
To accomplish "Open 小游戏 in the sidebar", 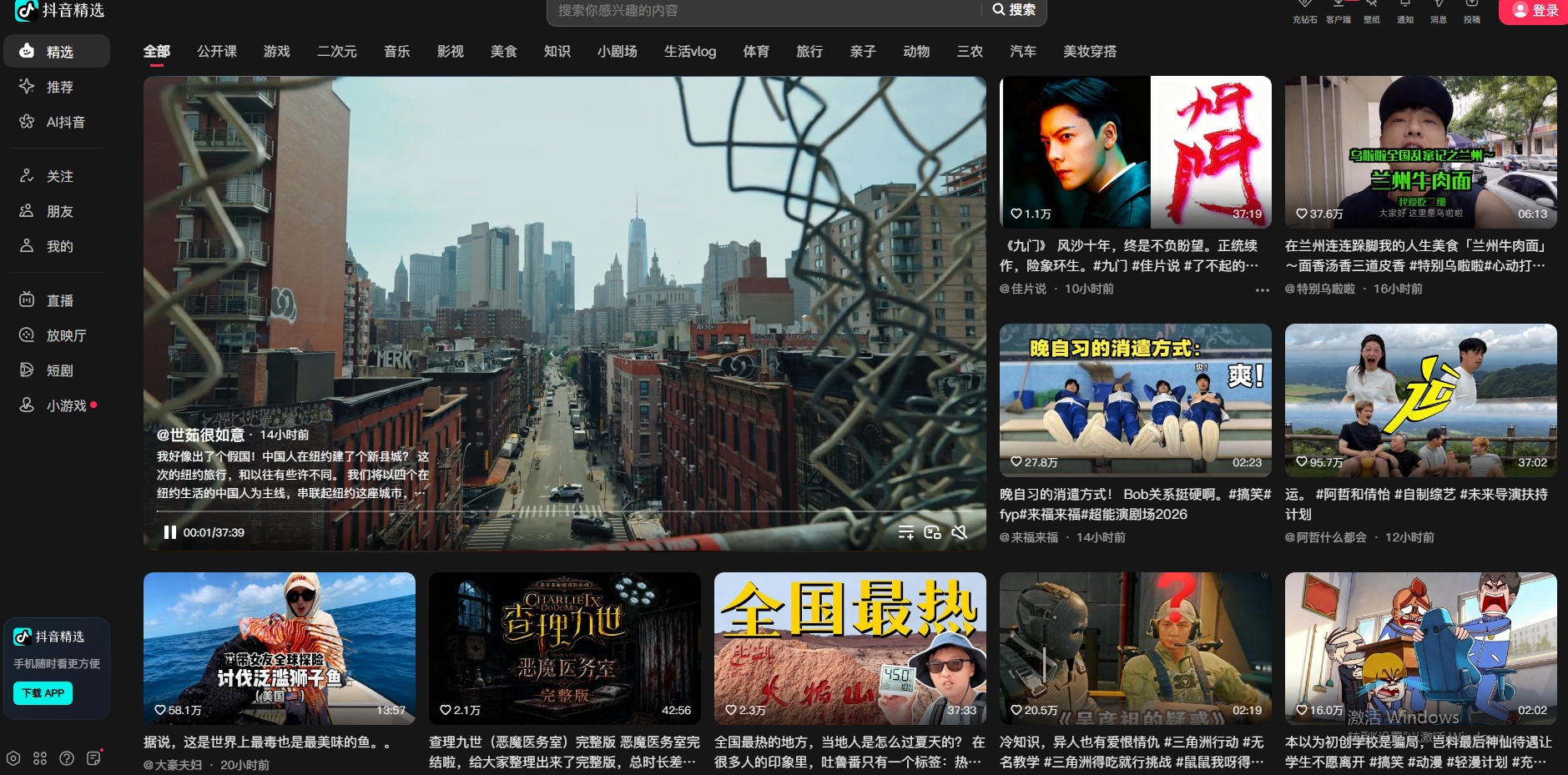I will tap(57, 405).
